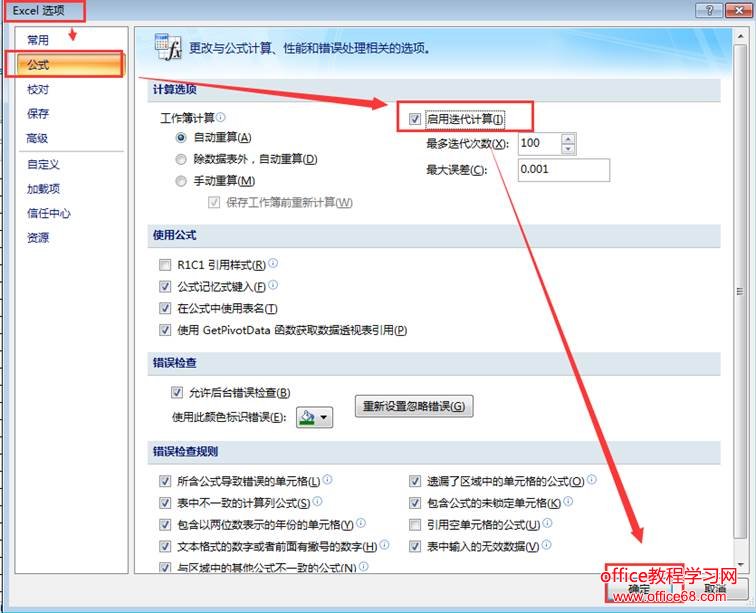Click scrollbar up arrow in options pane
Viewport: 756px width, 613px height.
coord(740,36)
